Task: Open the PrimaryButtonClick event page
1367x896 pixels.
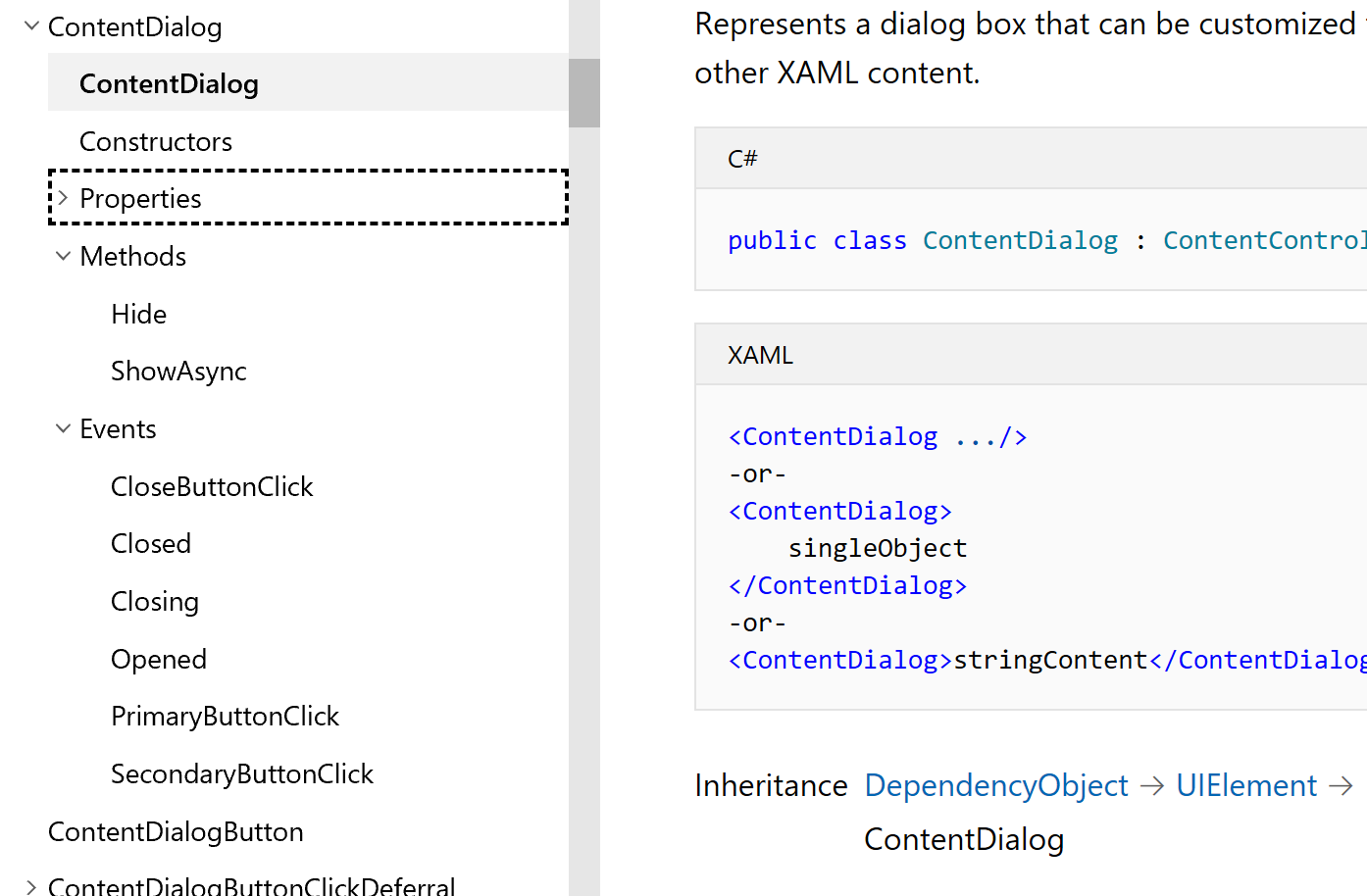Action: point(225,716)
